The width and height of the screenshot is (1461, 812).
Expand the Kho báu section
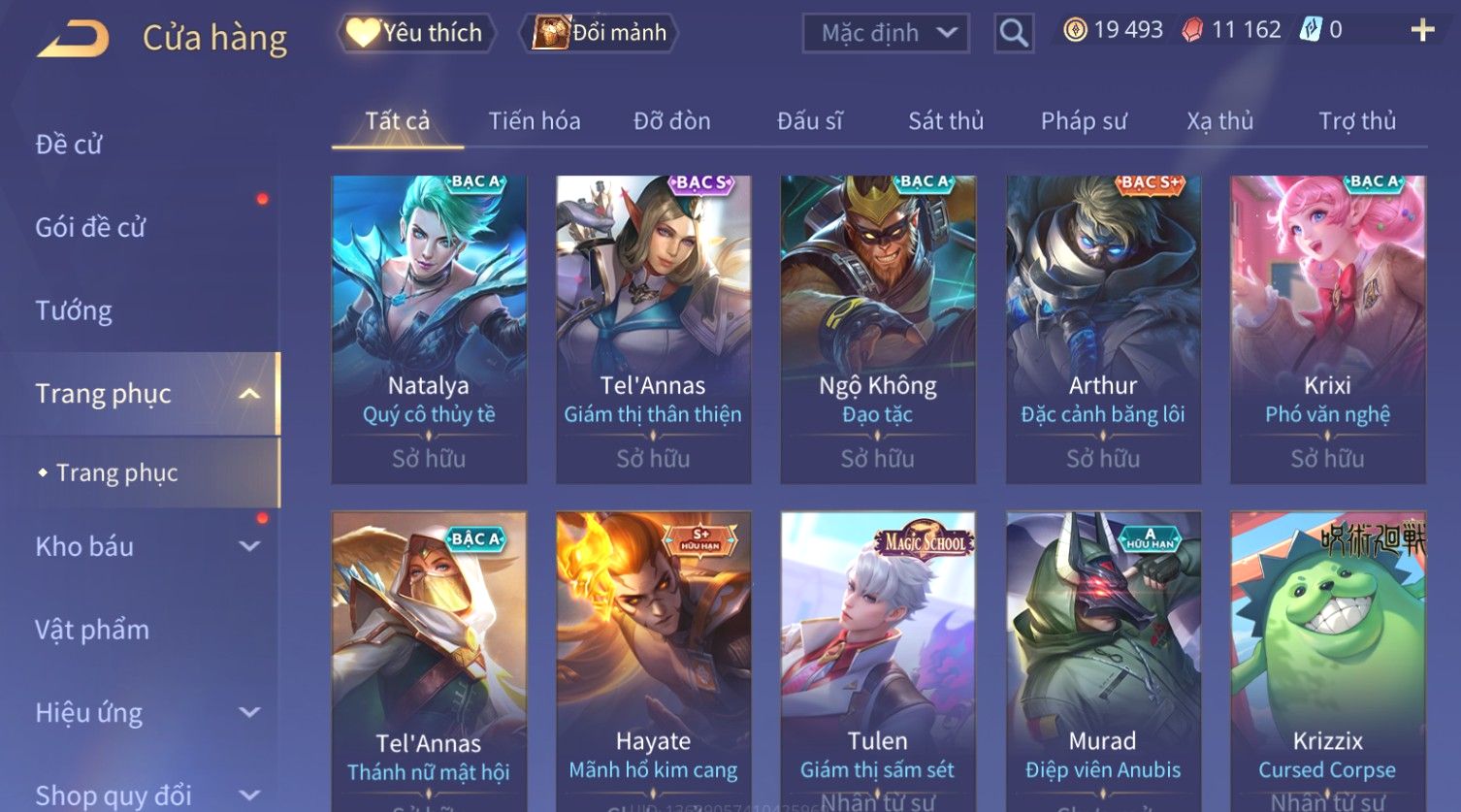point(249,546)
